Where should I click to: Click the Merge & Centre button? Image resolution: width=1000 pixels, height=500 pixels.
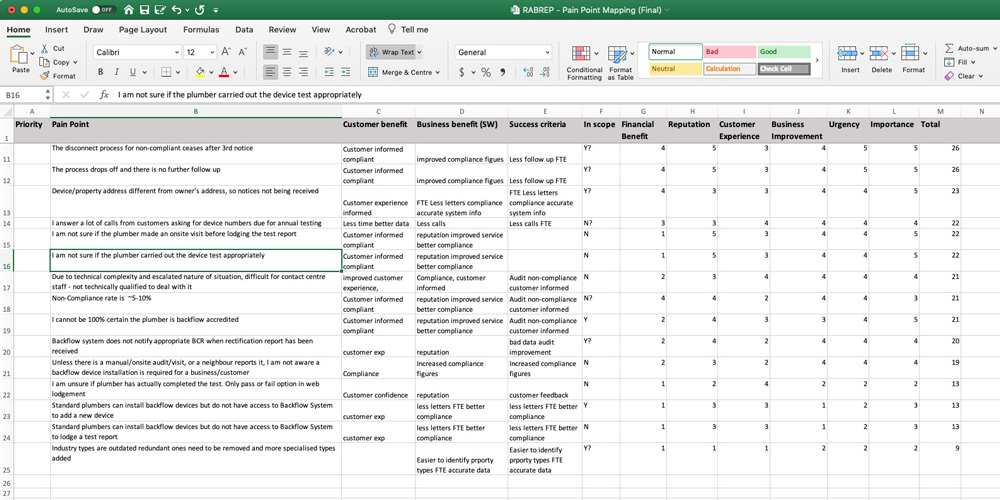[402, 72]
